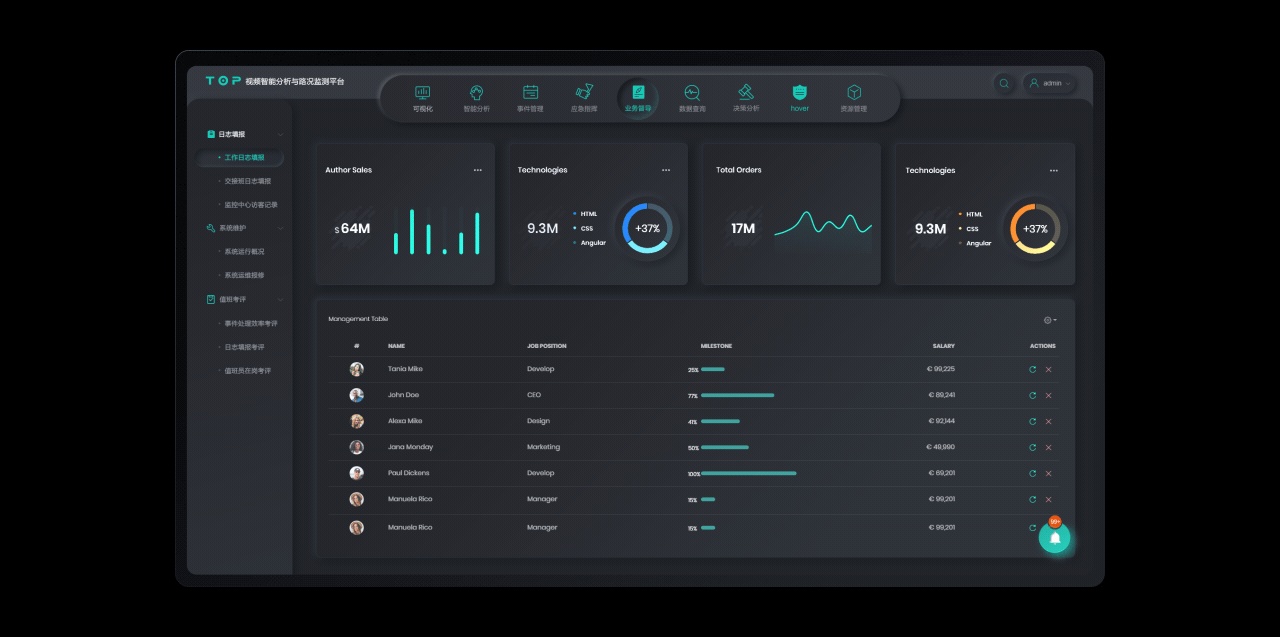The height and width of the screenshot is (637, 1280).
Task: Sort table by JOB POSITION column header
Action: 546,346
